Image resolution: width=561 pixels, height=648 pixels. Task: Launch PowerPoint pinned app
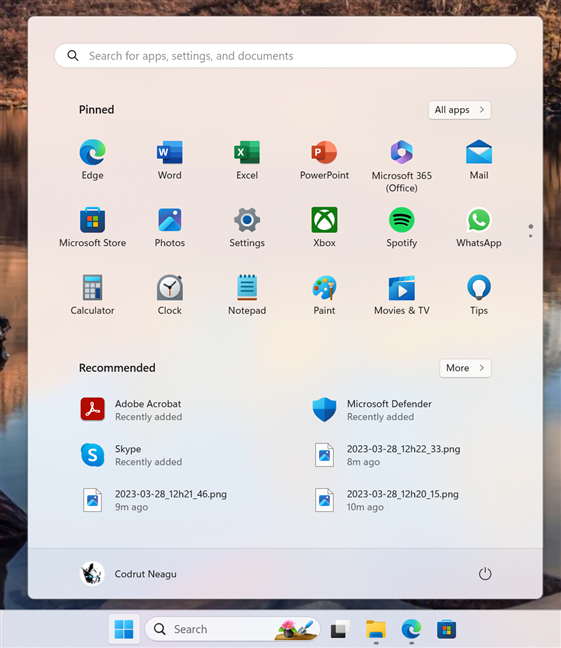(x=324, y=160)
